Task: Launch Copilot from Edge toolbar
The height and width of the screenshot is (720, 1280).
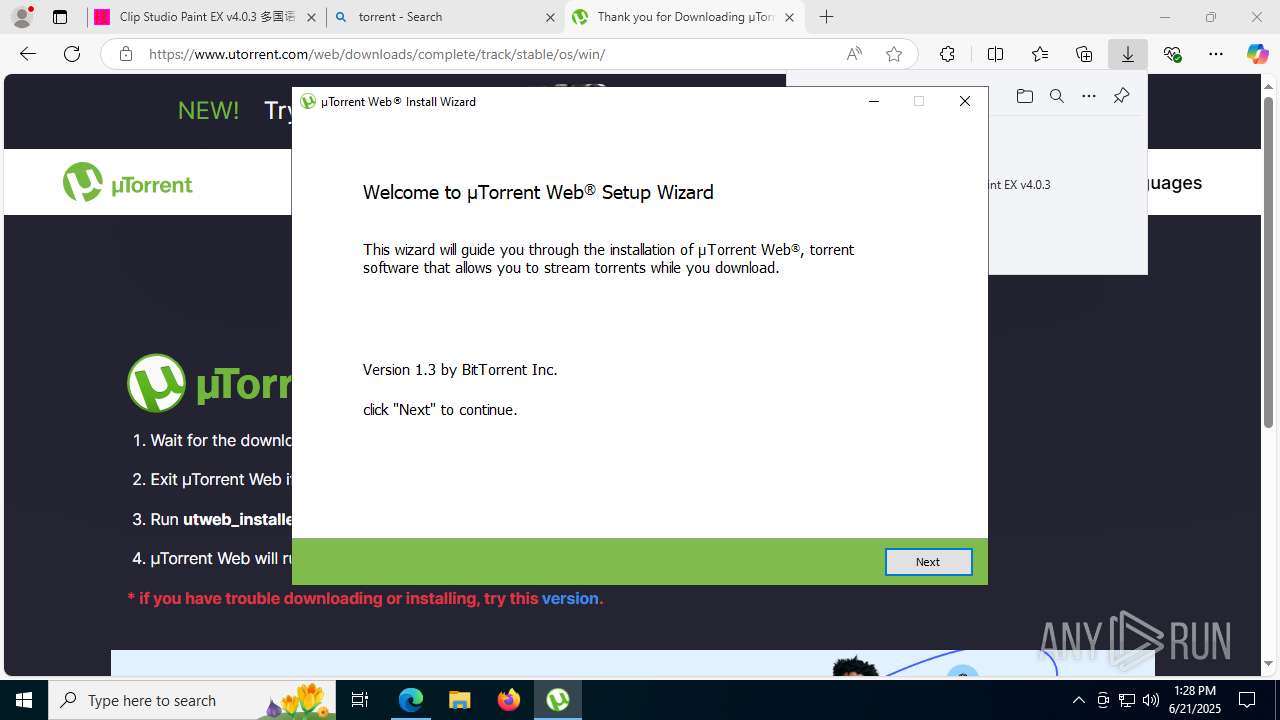Action: click(1257, 54)
